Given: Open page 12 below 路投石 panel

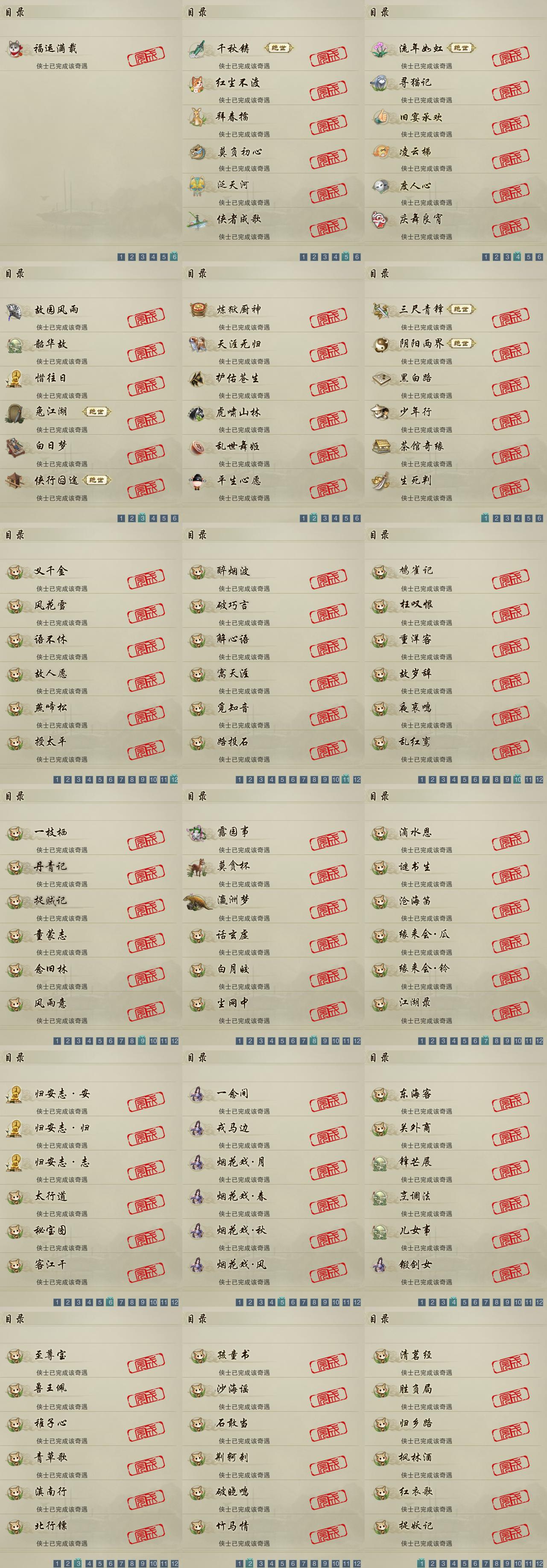Looking at the screenshot, I should pyautogui.click(x=357, y=780).
